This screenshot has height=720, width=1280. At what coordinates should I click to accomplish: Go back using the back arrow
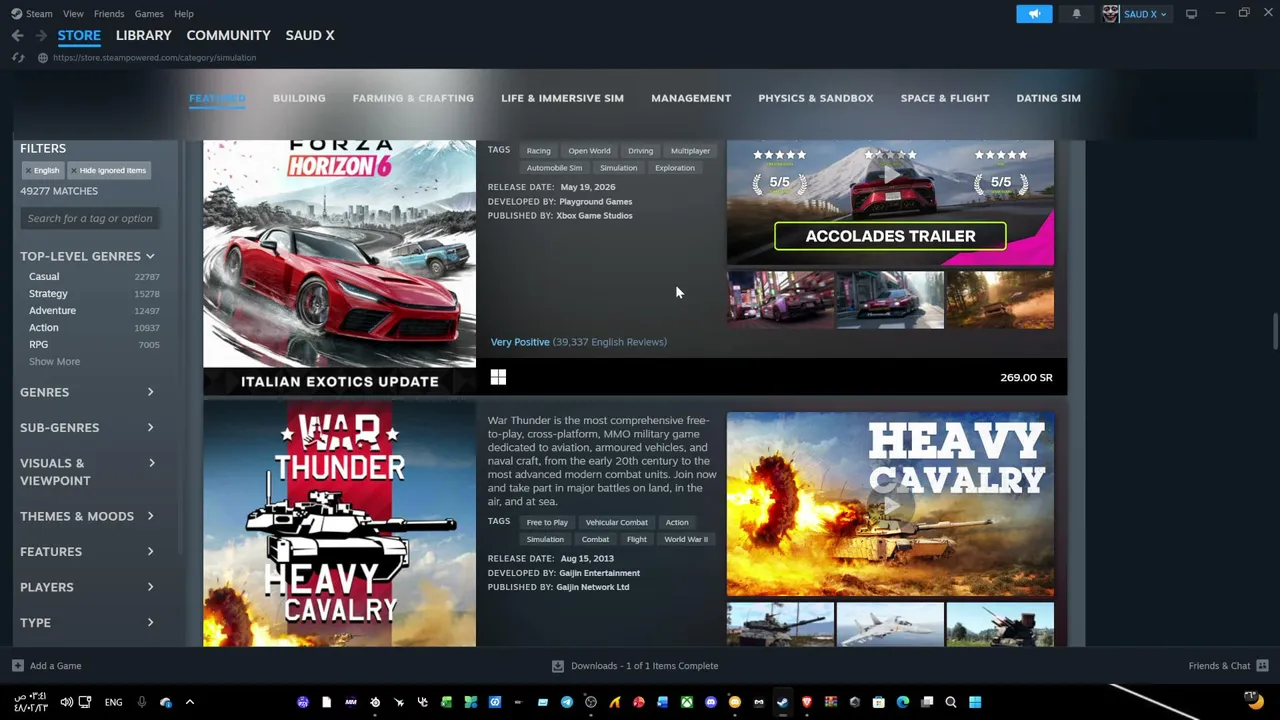click(x=17, y=35)
